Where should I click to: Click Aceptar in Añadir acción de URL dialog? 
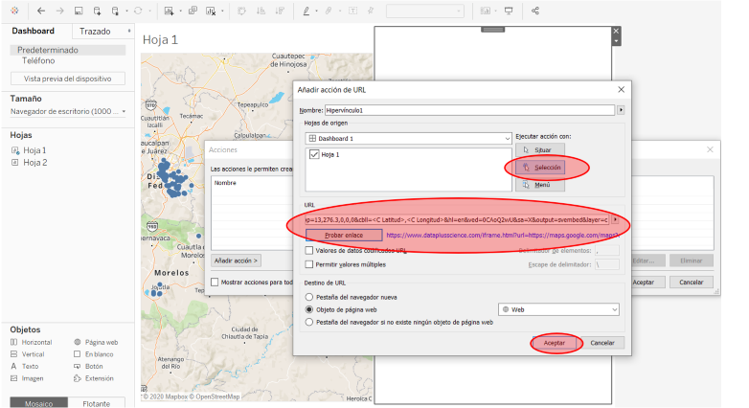click(x=554, y=343)
